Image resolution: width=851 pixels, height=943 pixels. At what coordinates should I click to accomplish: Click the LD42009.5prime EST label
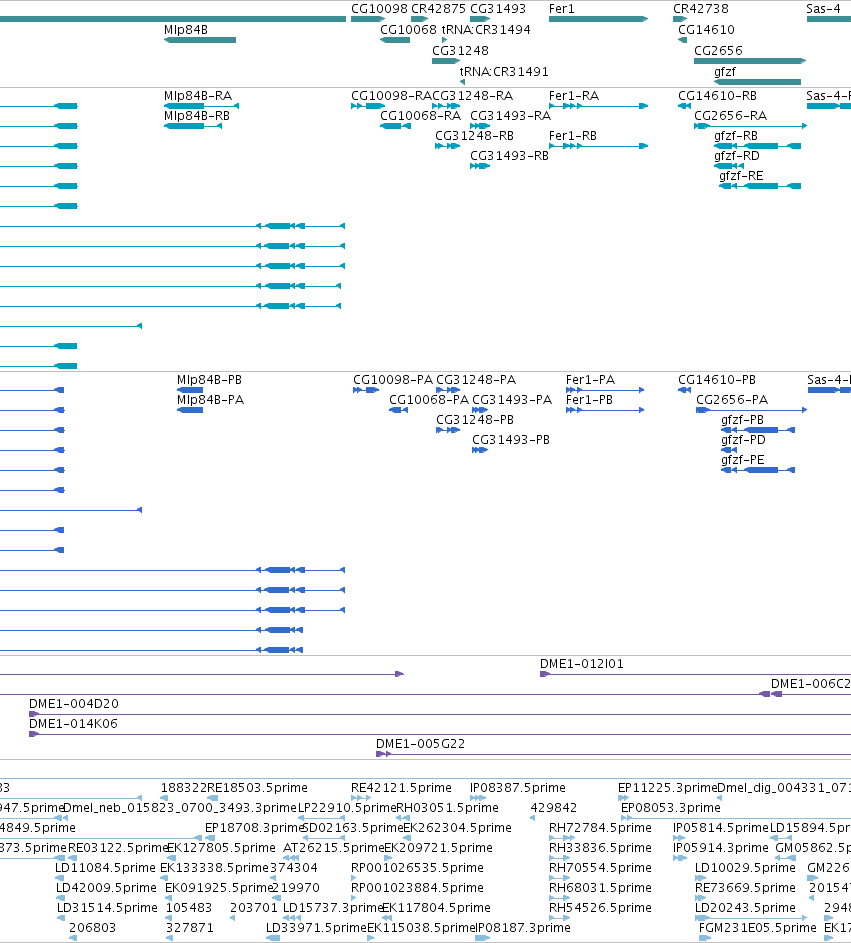click(x=106, y=887)
